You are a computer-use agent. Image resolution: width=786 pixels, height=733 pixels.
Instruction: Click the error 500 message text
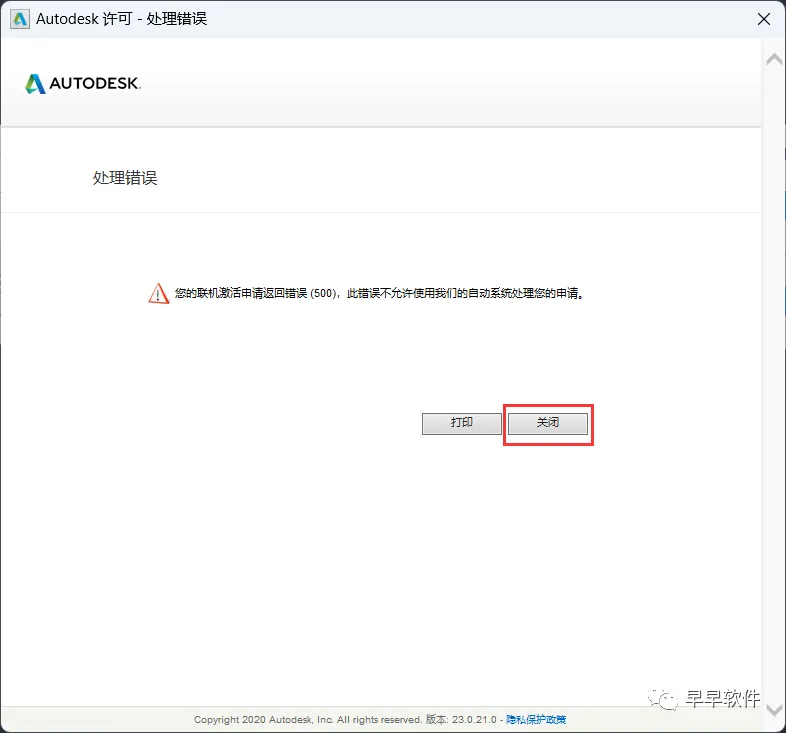pos(379,293)
